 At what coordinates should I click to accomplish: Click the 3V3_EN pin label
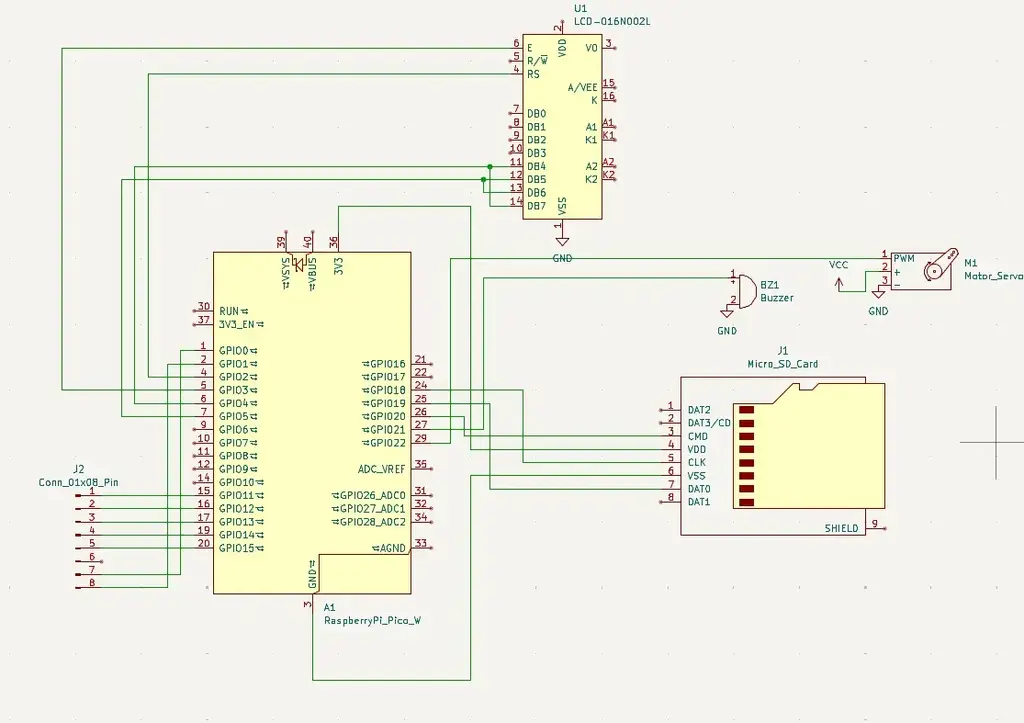click(x=236, y=324)
